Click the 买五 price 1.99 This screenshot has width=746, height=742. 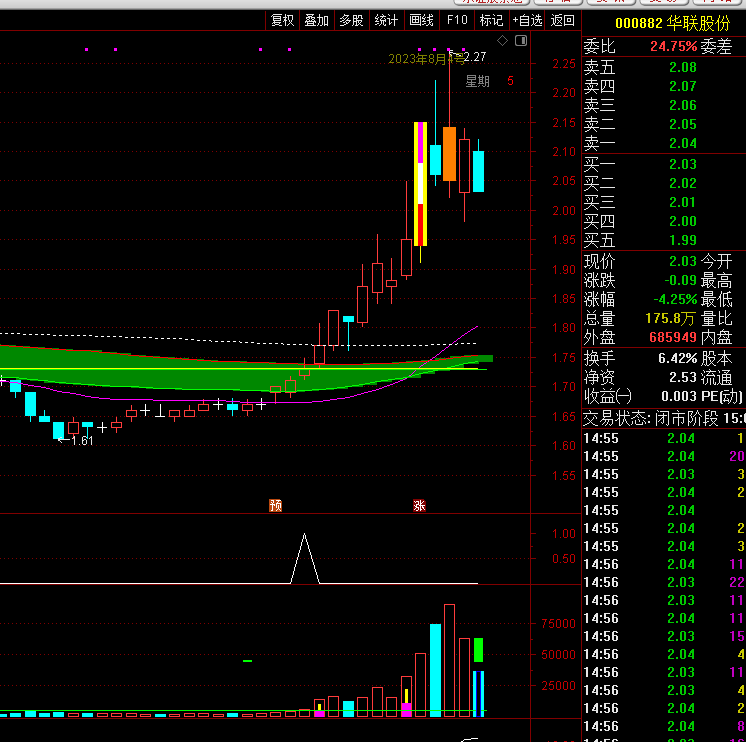click(x=683, y=241)
